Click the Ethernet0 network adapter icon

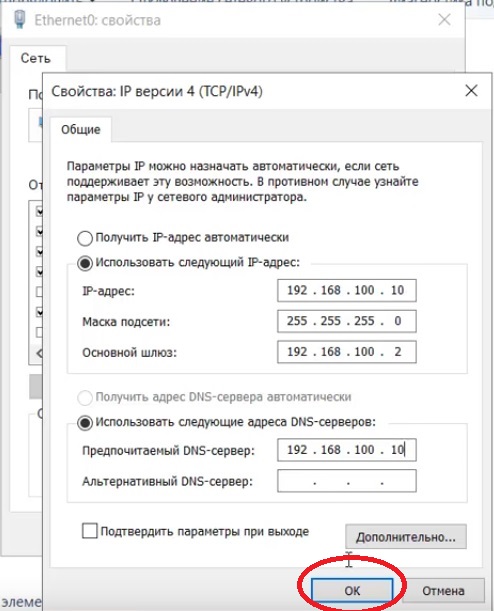pos(20,19)
